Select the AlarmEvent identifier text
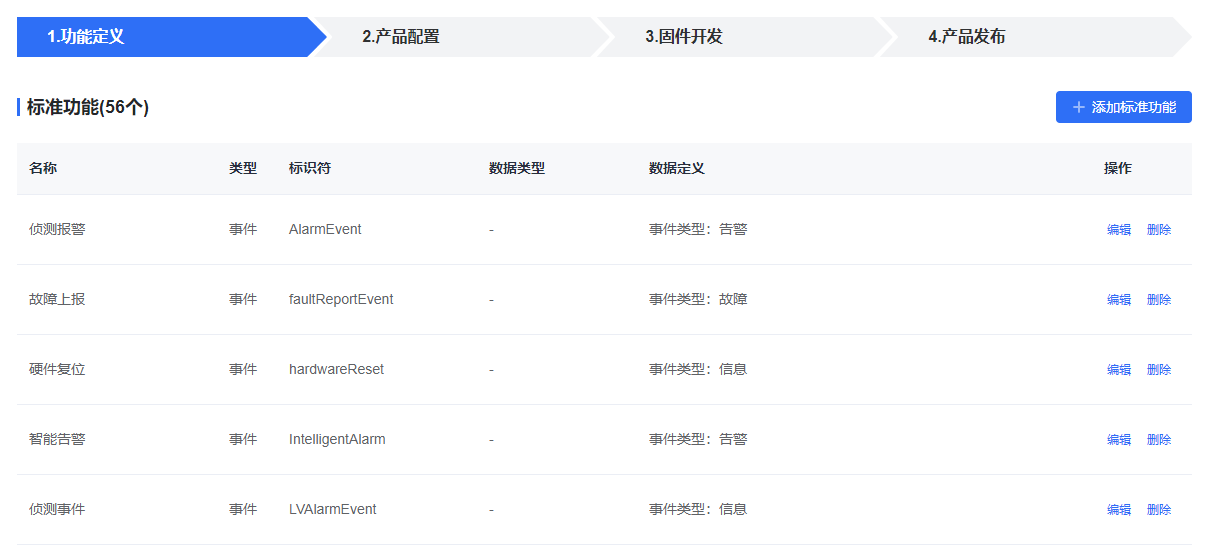 tap(325, 229)
